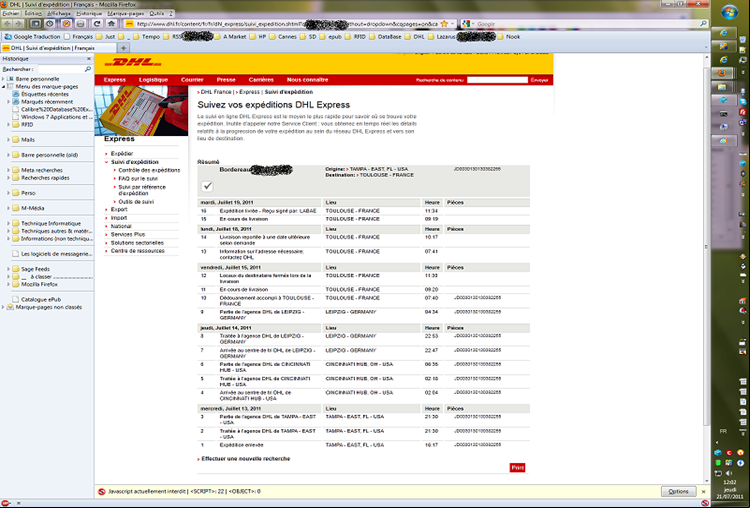Close the Historique sidebar with its X
This screenshot has height=508, width=750.
(x=88, y=58)
